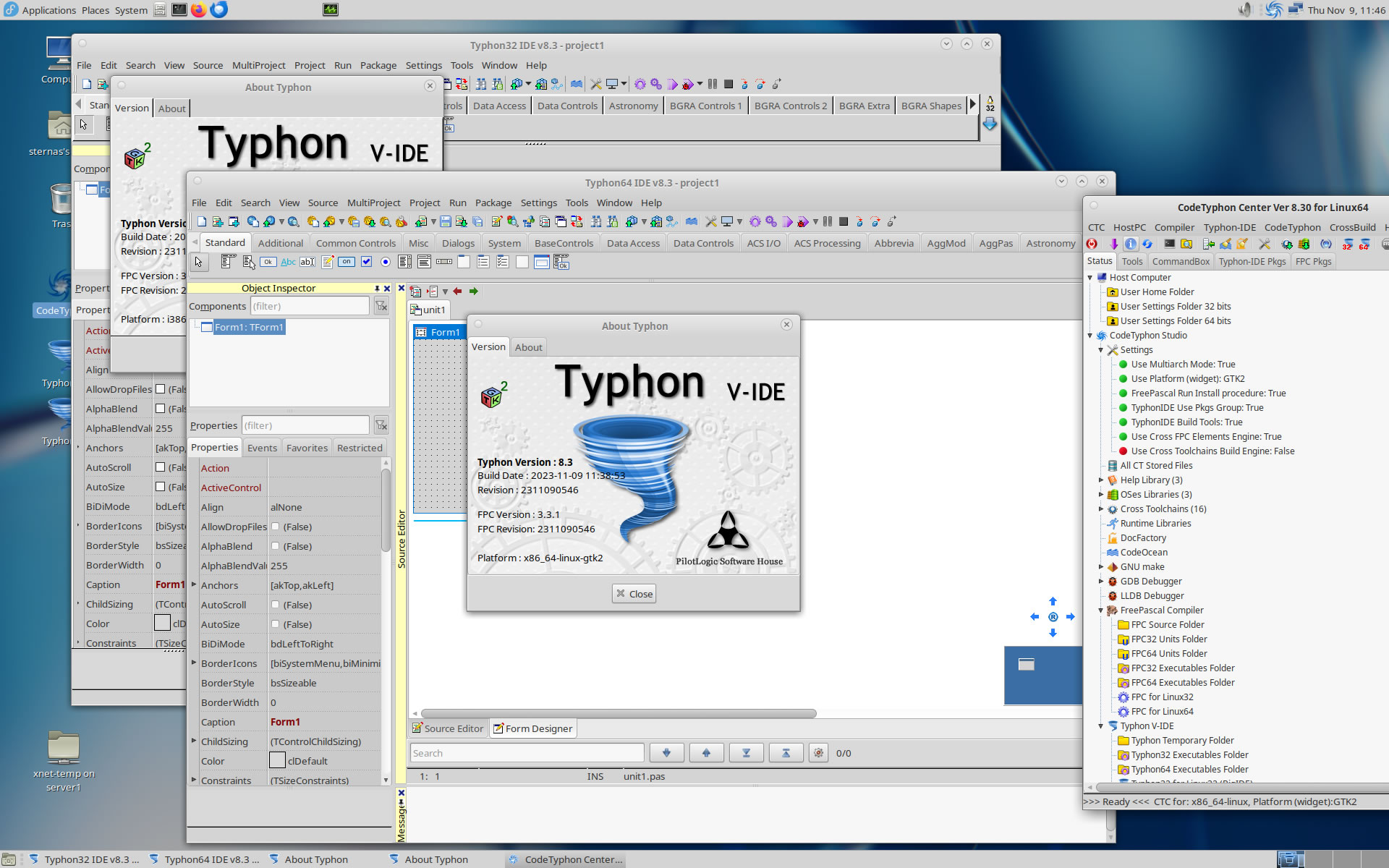
Task: Open the About tab in front dialog
Action: pos(528,347)
